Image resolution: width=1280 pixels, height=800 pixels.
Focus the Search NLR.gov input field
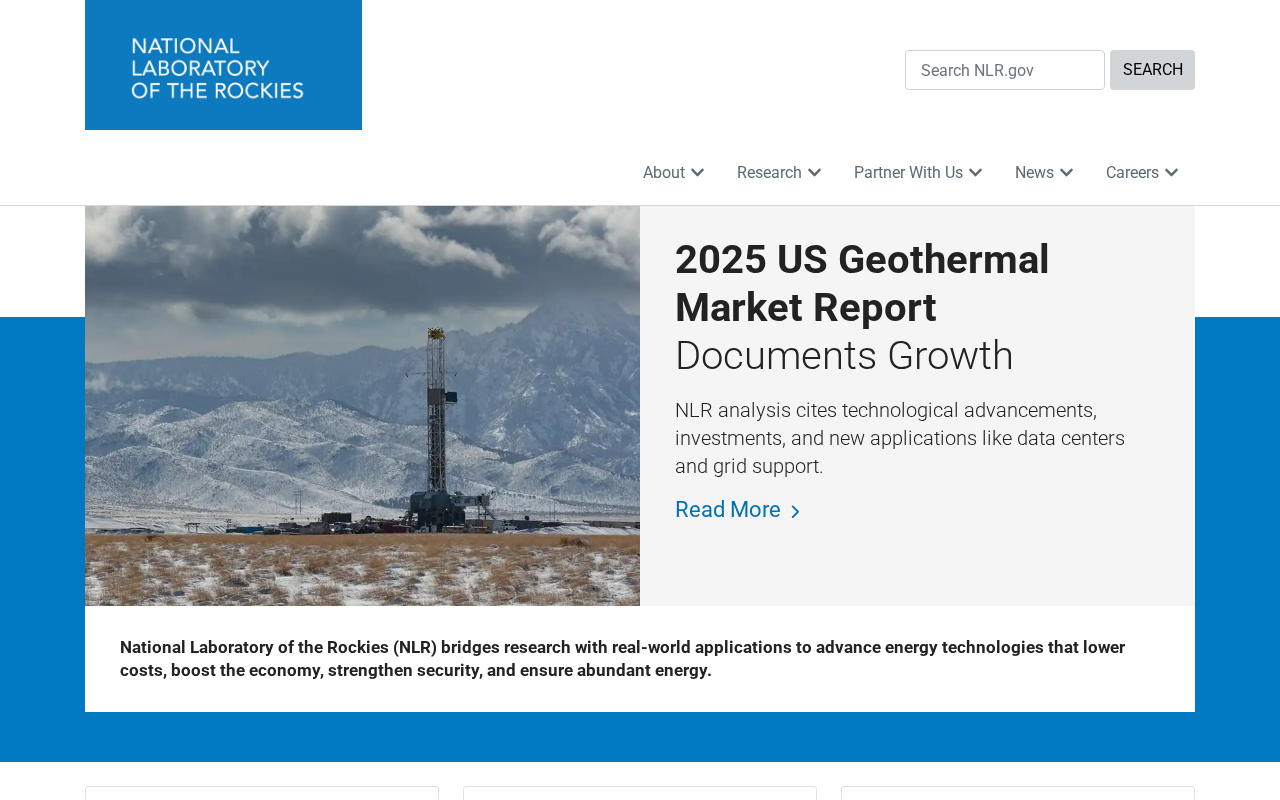[1005, 70]
